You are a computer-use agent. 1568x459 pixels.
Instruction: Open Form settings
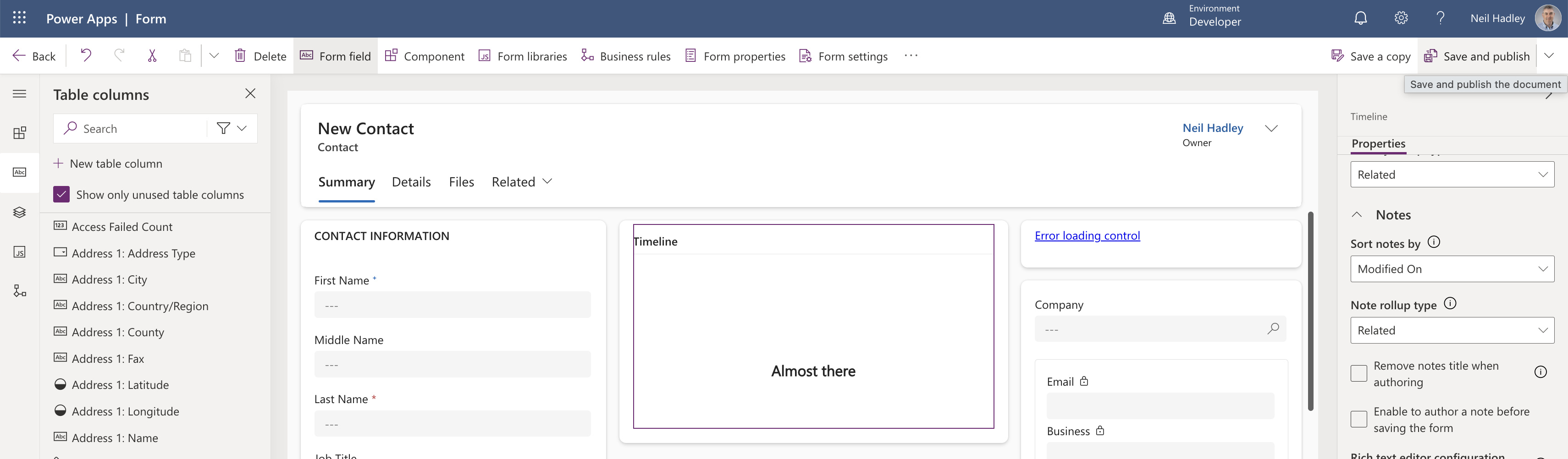point(843,56)
